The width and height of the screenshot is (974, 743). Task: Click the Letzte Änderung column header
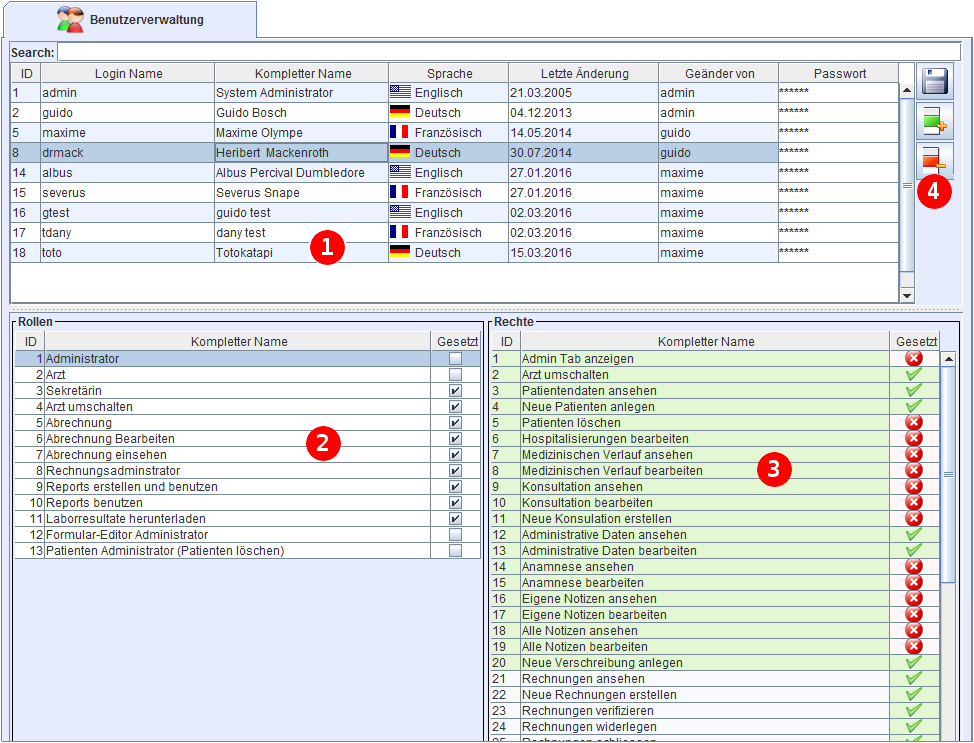[x=584, y=73]
